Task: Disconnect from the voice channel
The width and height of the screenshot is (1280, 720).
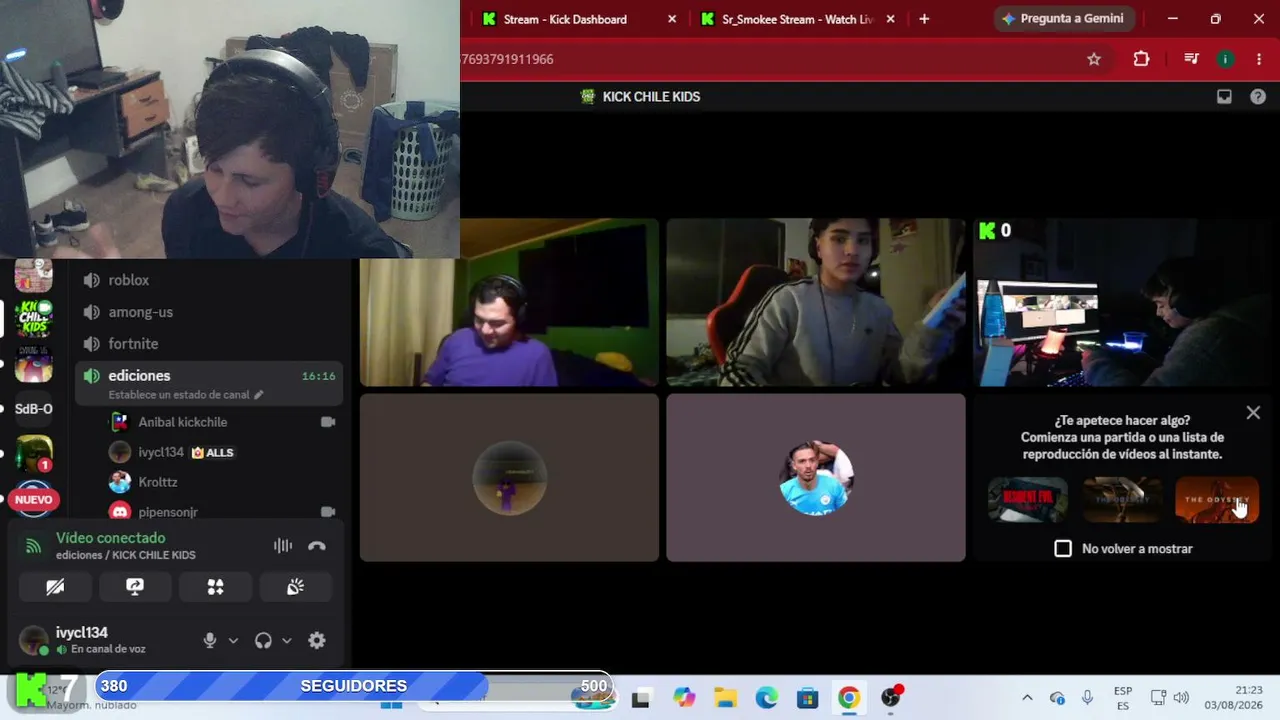Action: click(x=317, y=546)
